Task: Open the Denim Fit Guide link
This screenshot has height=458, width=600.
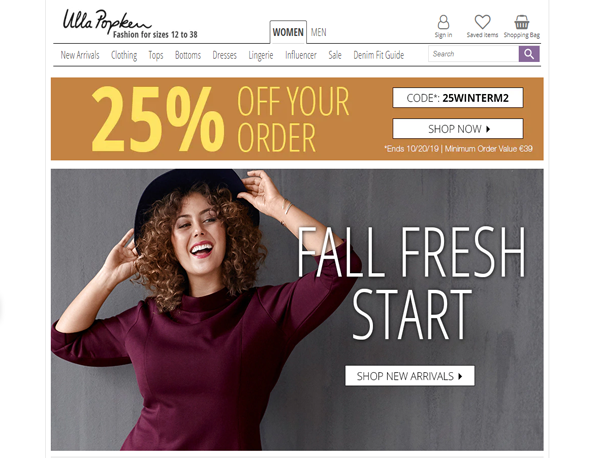Action: 378,55
